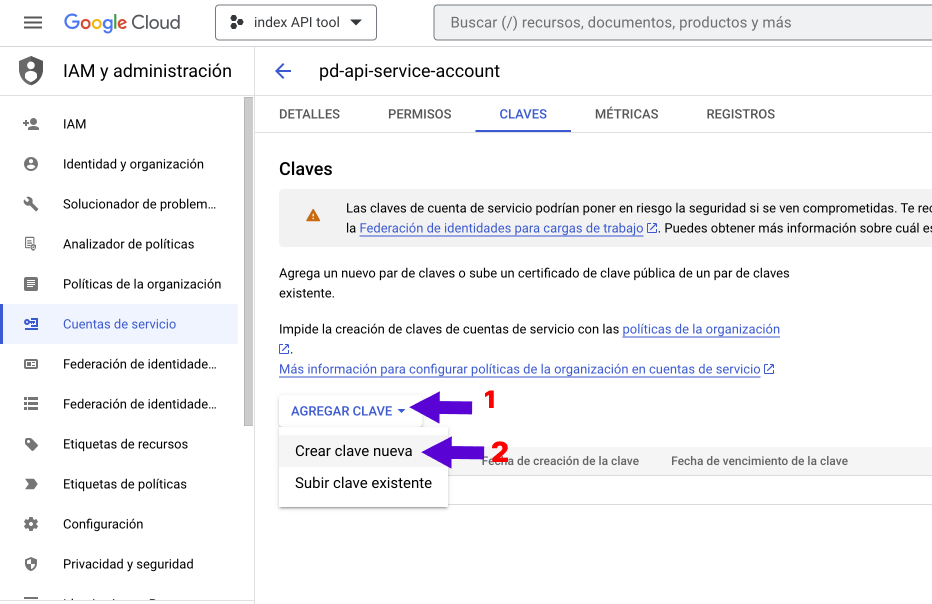Open Analizador de políticas
Image resolution: width=932 pixels, height=604 pixels.
pyautogui.click(x=119, y=244)
